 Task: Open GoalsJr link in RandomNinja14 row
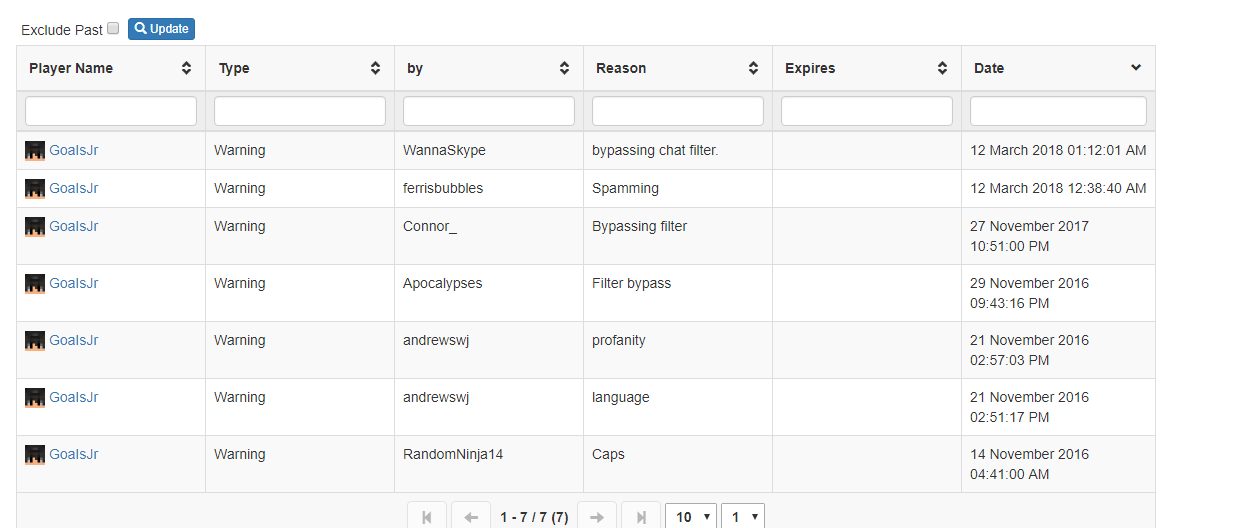click(x=74, y=454)
